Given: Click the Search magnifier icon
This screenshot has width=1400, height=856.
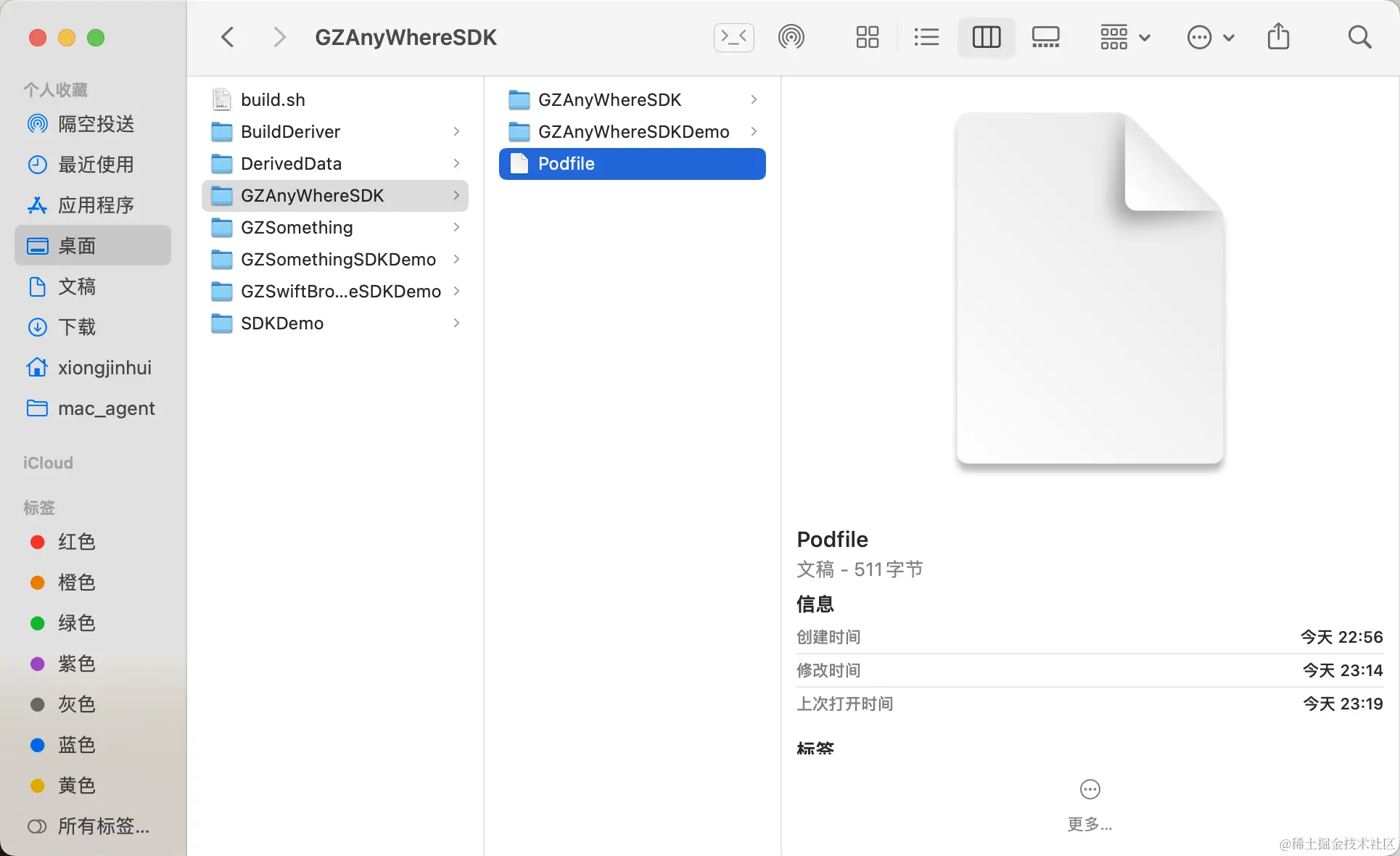Looking at the screenshot, I should click(1359, 37).
